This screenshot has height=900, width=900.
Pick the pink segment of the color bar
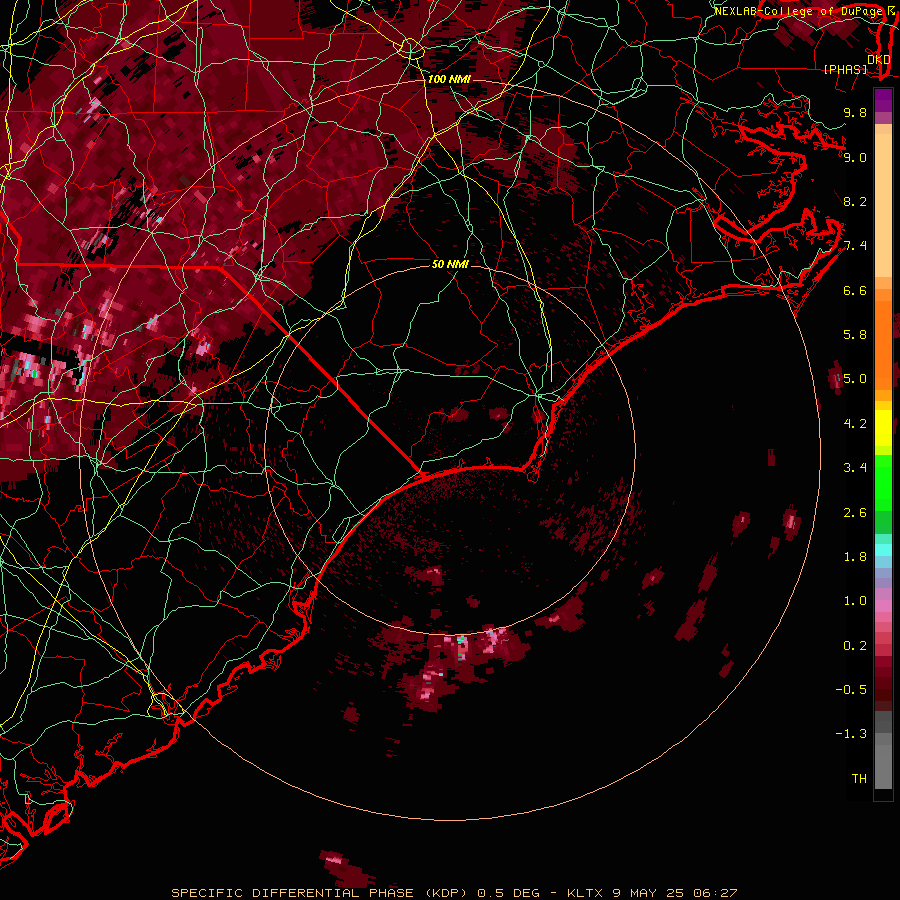click(883, 605)
